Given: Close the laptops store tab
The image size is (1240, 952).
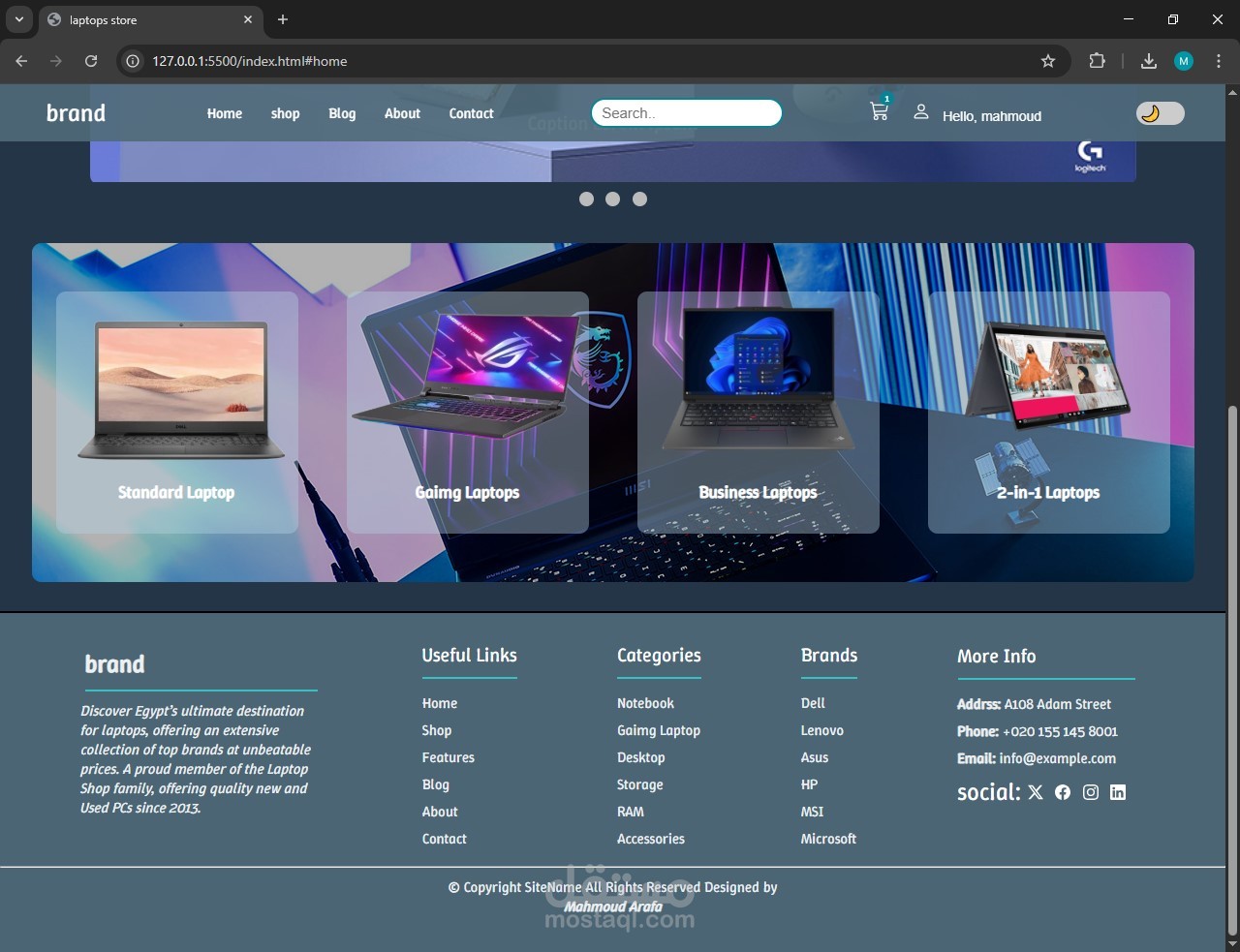Looking at the screenshot, I should tap(248, 19).
